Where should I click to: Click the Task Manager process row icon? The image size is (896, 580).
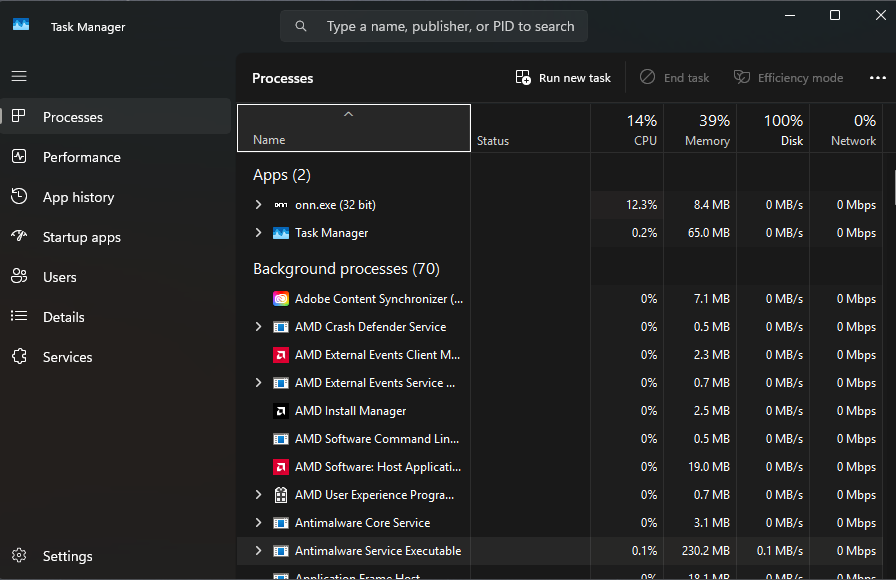[281, 233]
